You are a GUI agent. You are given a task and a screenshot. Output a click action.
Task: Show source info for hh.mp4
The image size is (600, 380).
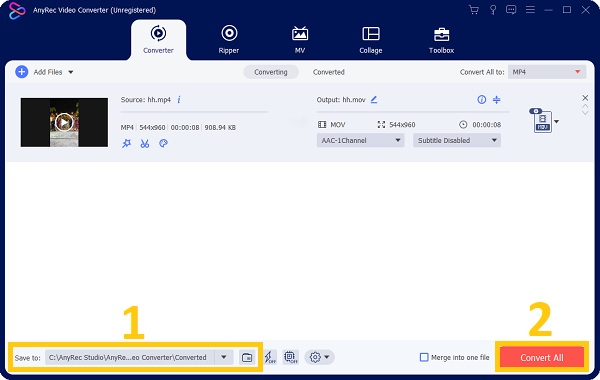pyautogui.click(x=179, y=99)
